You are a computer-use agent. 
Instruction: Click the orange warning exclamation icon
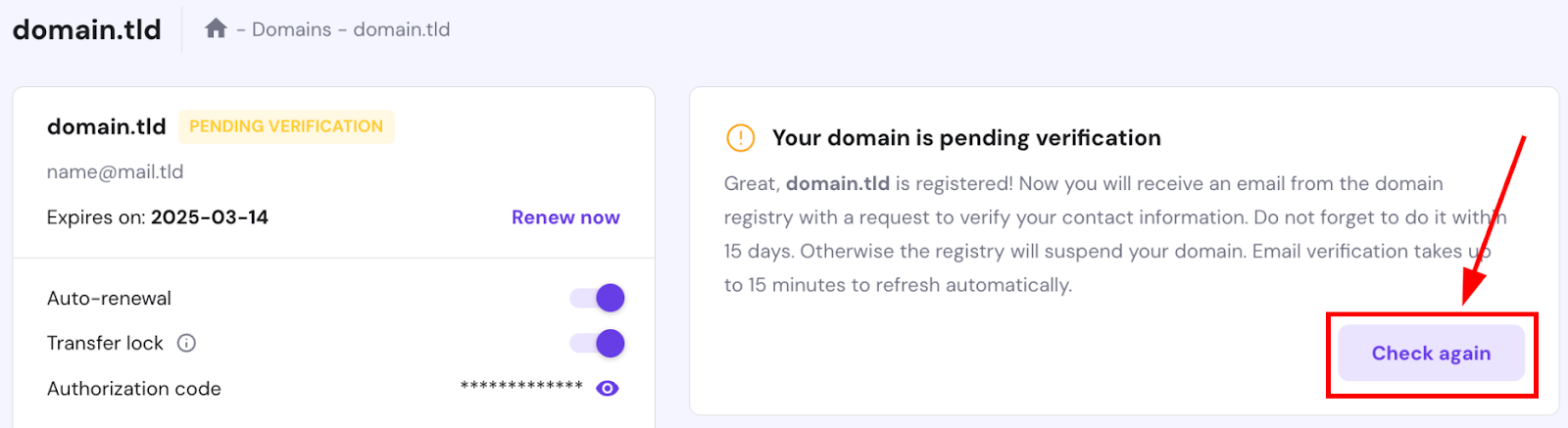(x=740, y=138)
